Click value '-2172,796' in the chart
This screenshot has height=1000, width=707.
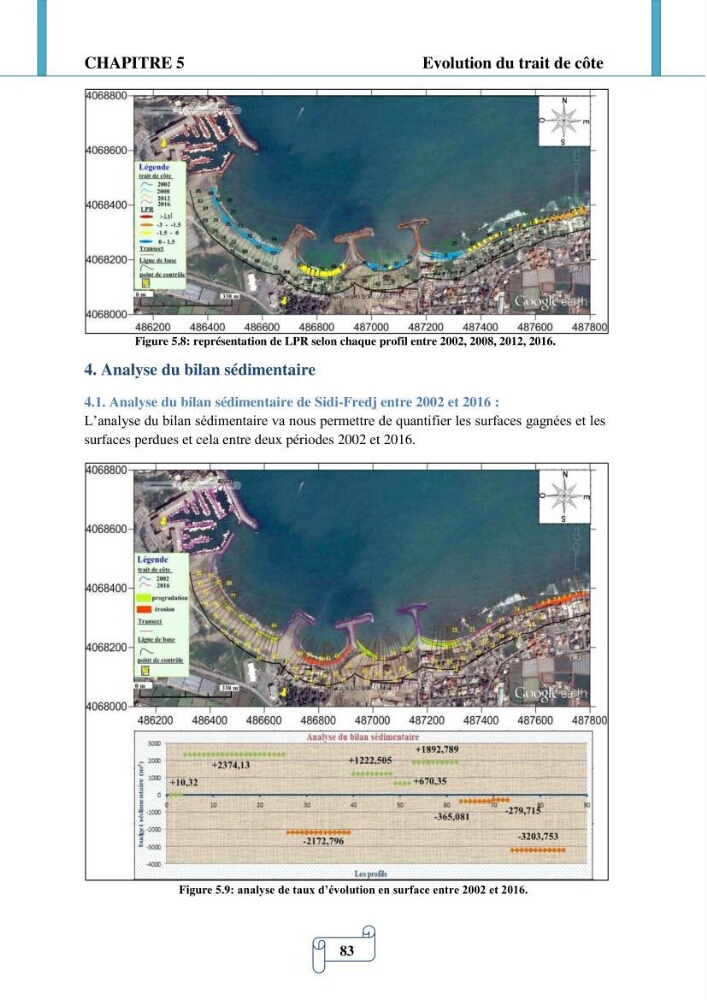(323, 841)
